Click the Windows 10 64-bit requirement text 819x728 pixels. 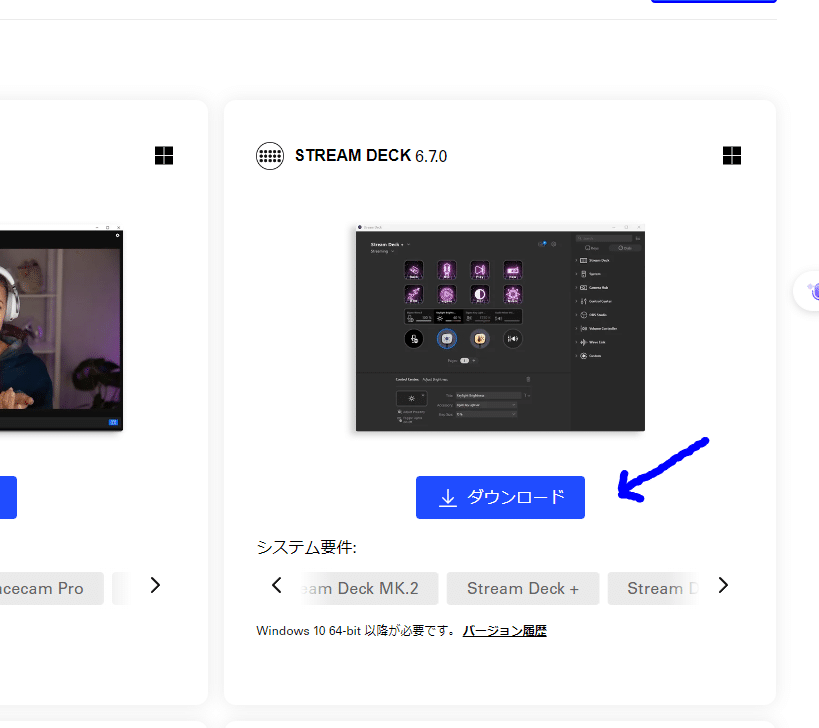click(x=355, y=631)
